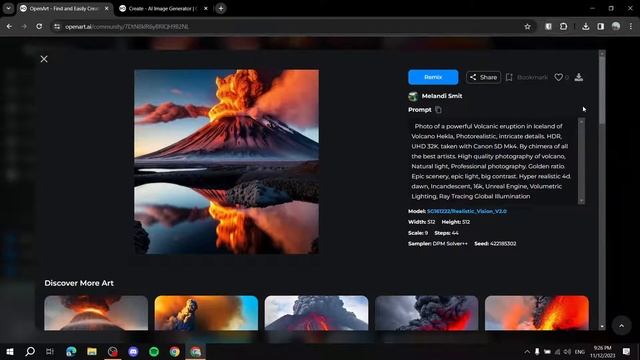Bookmark this volcano artwork
This screenshot has height=360, width=640.
point(527,77)
